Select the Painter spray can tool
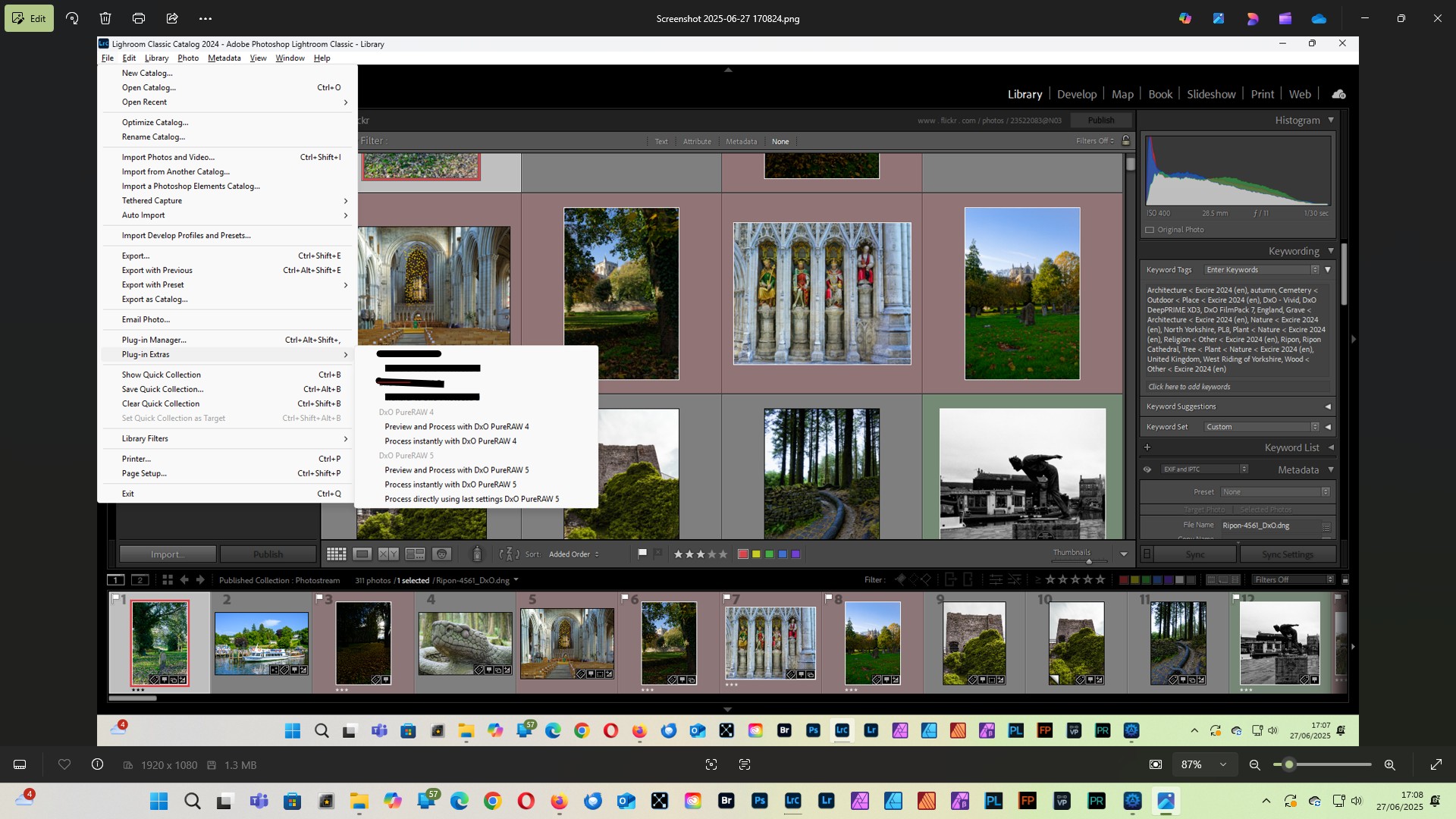Screen dimensions: 1456x819 point(477,554)
